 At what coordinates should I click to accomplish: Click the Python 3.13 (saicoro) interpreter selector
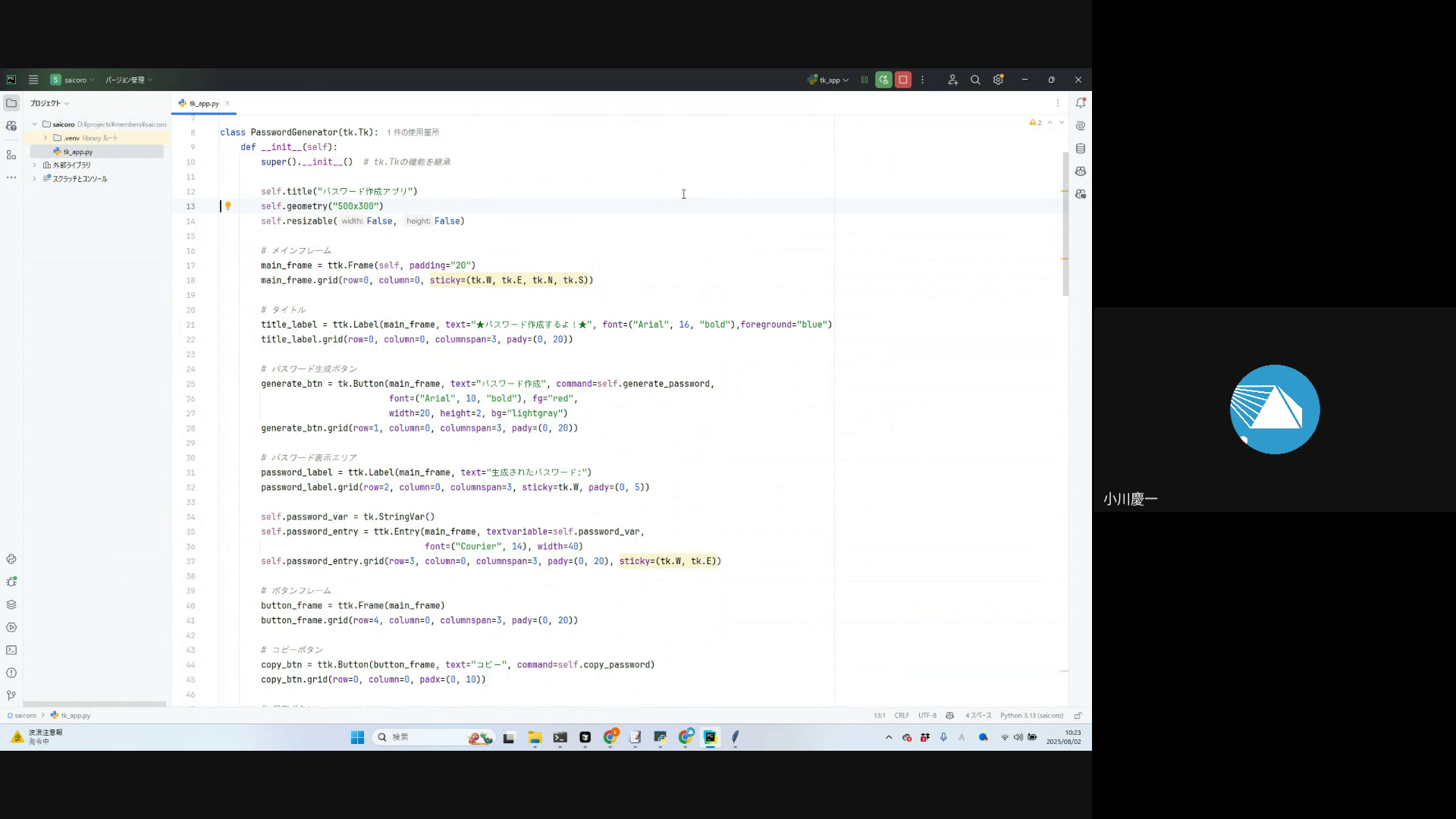coord(1031,715)
